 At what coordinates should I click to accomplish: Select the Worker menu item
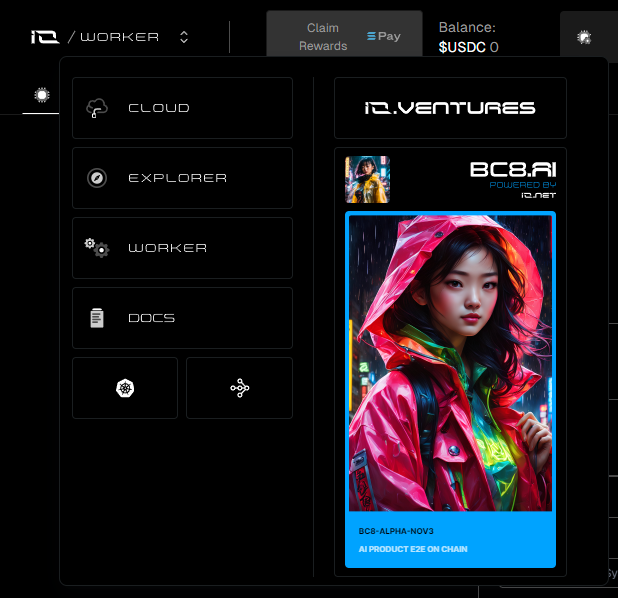tap(182, 248)
